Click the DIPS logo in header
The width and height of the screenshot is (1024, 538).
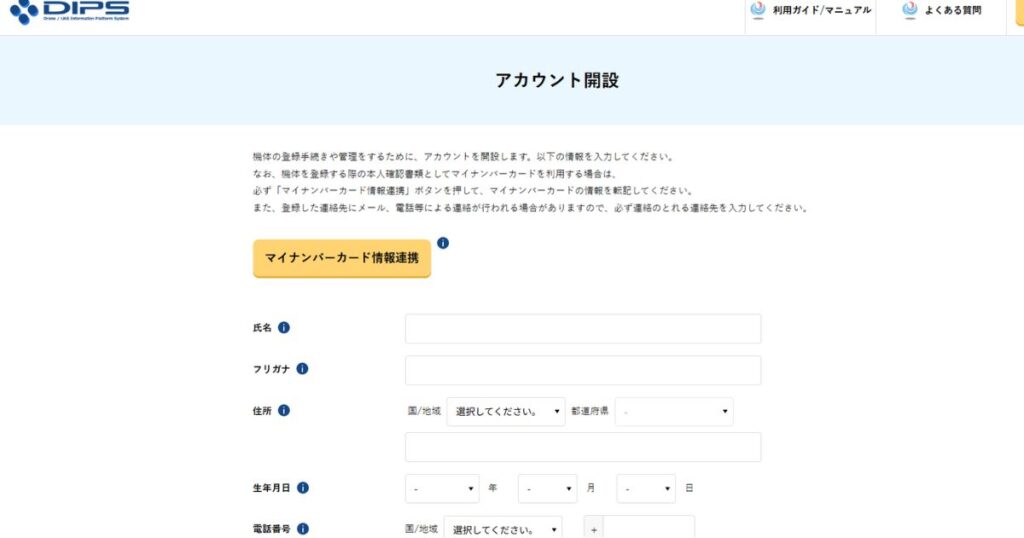tap(69, 11)
